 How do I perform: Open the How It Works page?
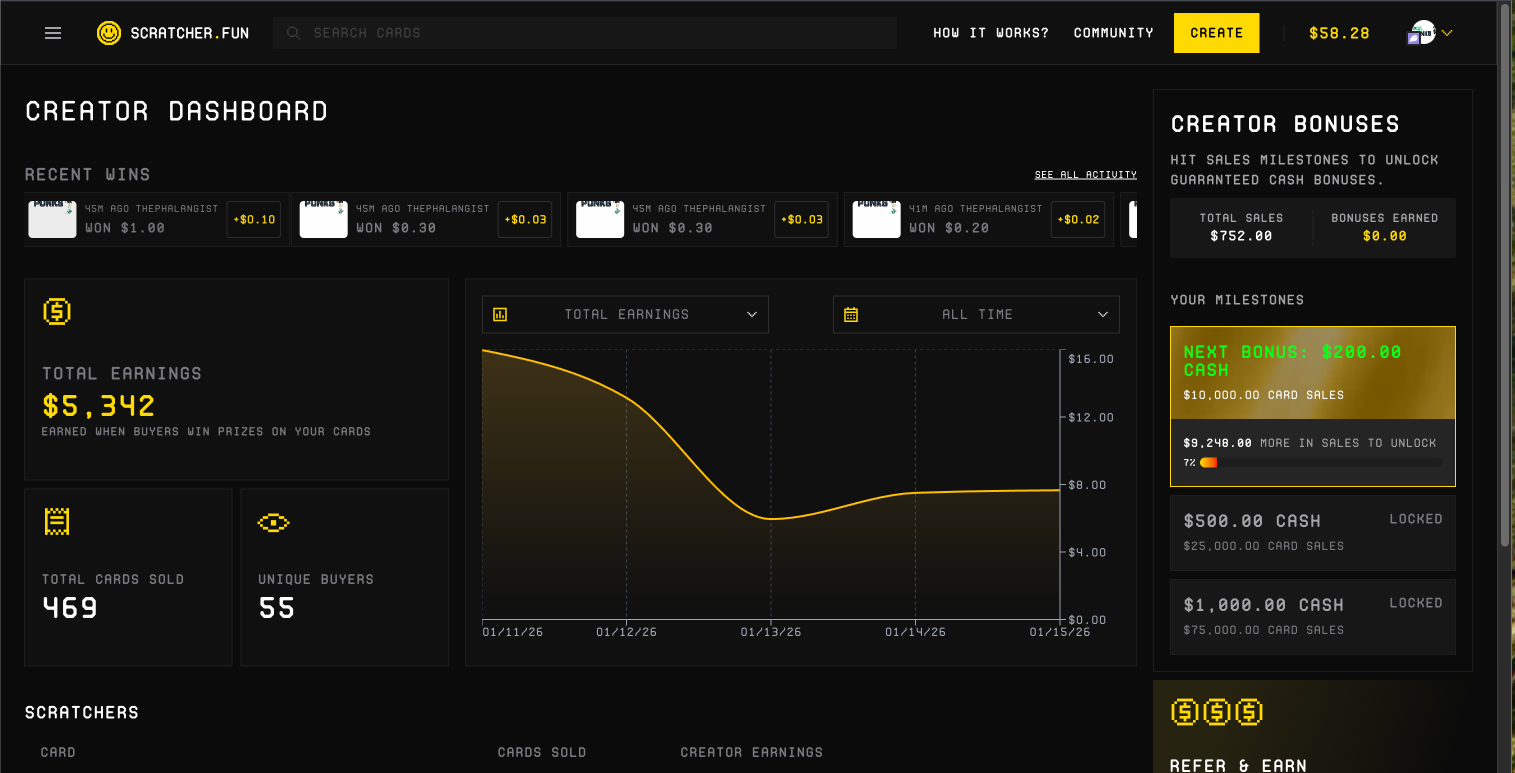(x=990, y=33)
